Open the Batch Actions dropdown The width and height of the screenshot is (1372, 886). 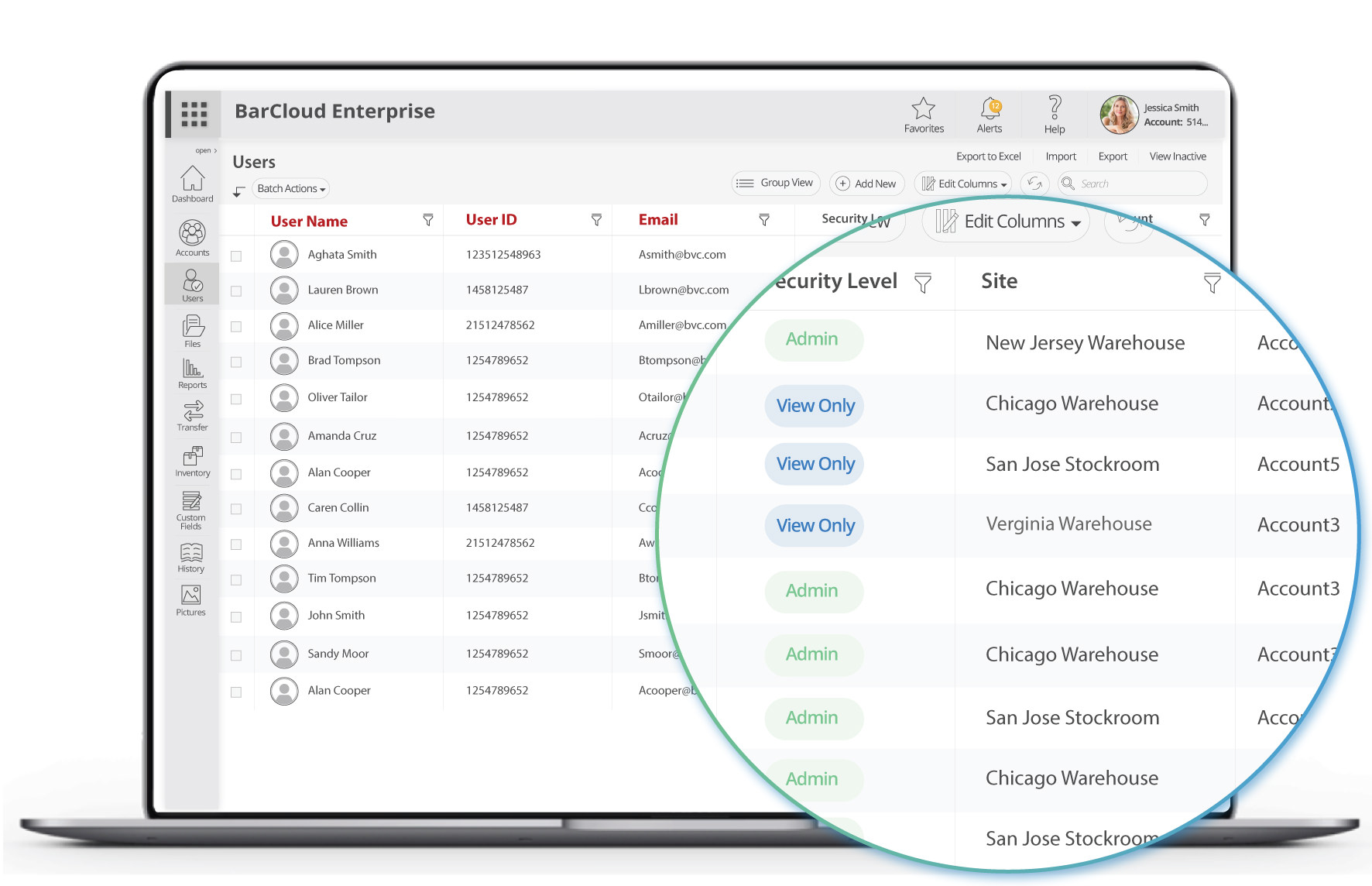291,188
